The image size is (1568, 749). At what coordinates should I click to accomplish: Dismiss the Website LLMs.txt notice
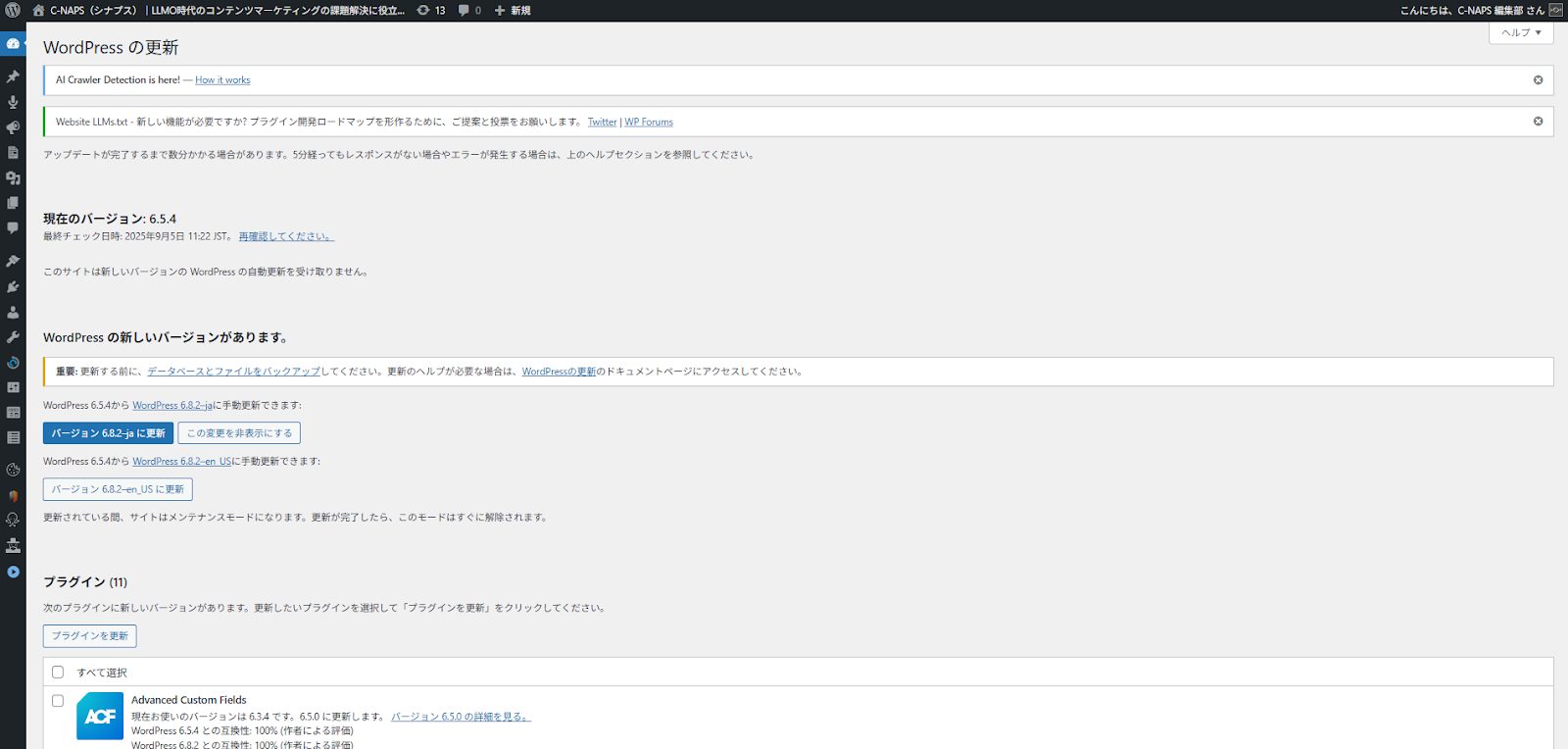tap(1538, 122)
